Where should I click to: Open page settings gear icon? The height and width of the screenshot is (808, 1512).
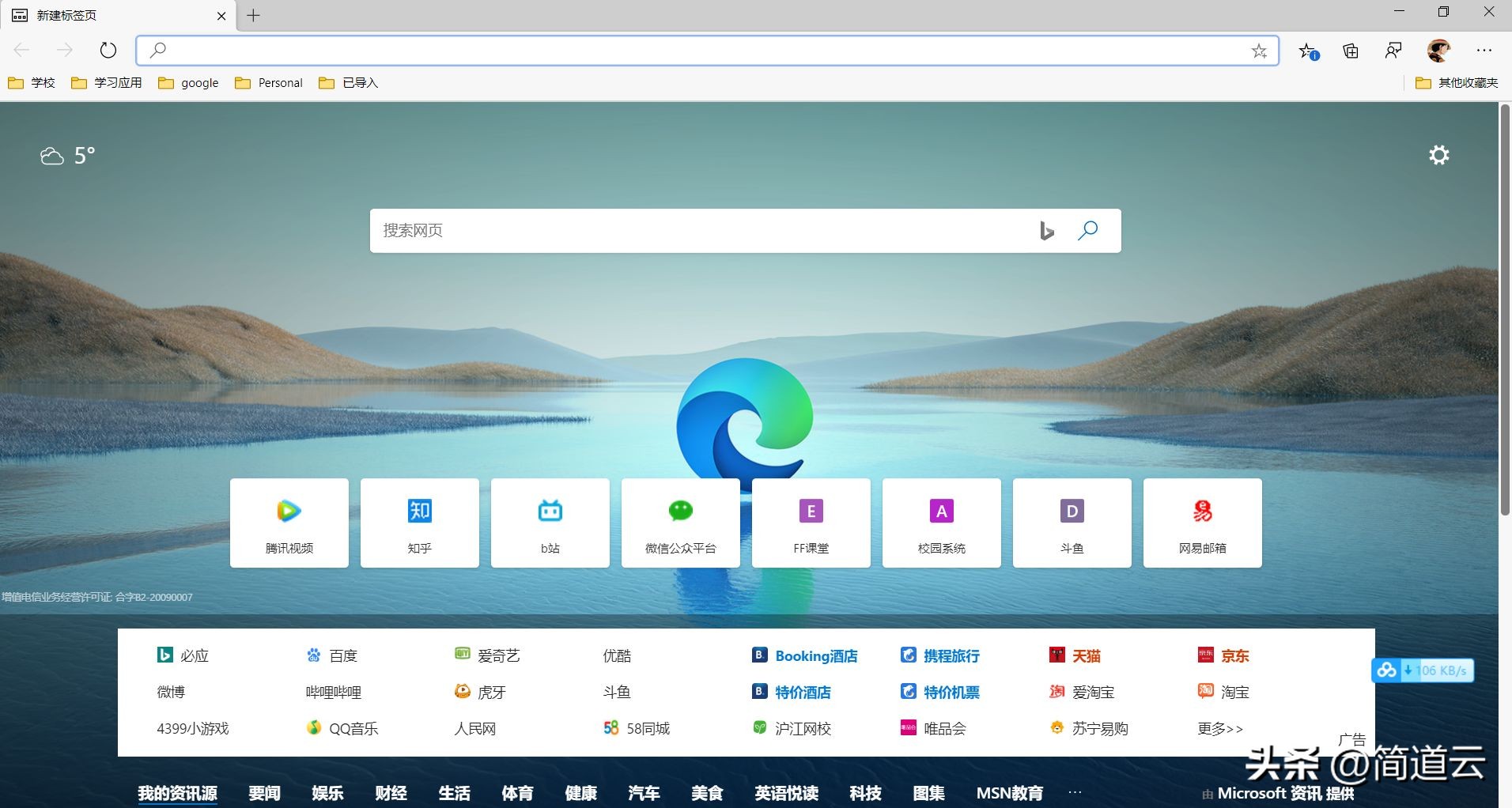(1438, 155)
